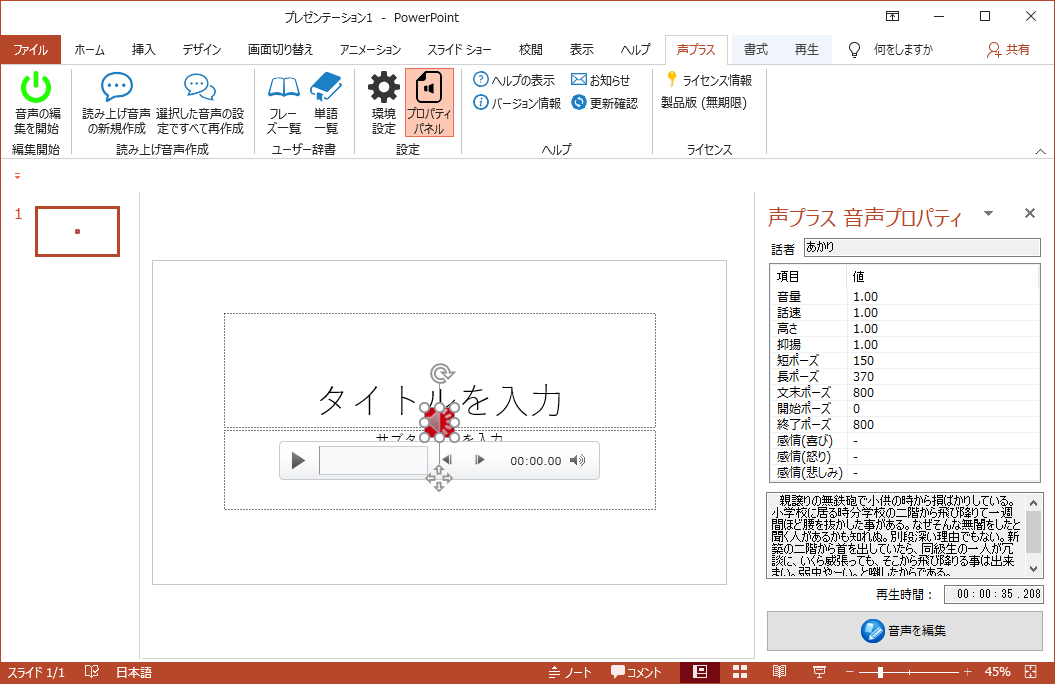The height and width of the screenshot is (684, 1055).
Task: Click the 話者 speaker field showing あかり
Action: tap(922, 248)
